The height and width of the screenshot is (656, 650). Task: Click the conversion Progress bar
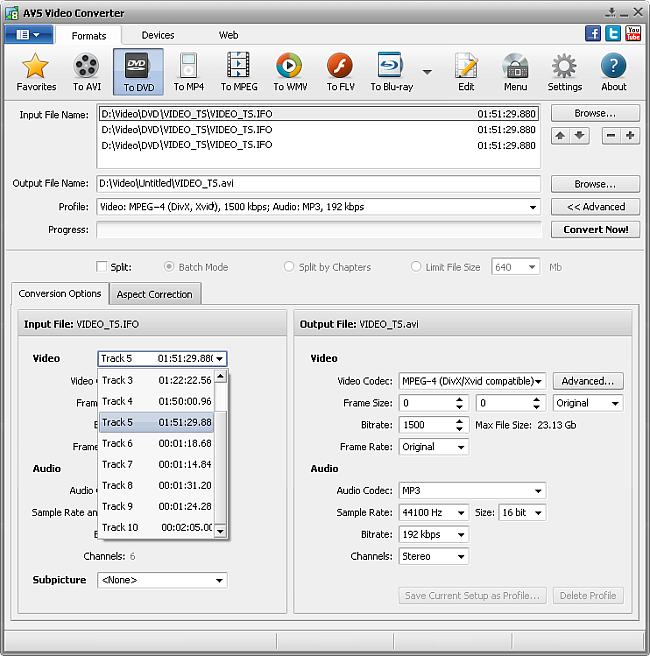318,230
